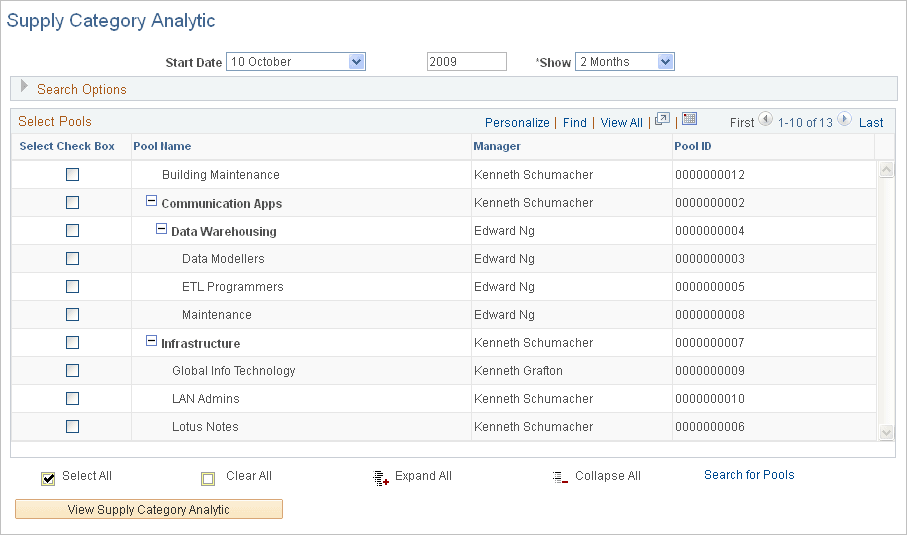The width and height of the screenshot is (907, 535).
Task: Click the download to spreadsheet icon
Action: pos(689,119)
